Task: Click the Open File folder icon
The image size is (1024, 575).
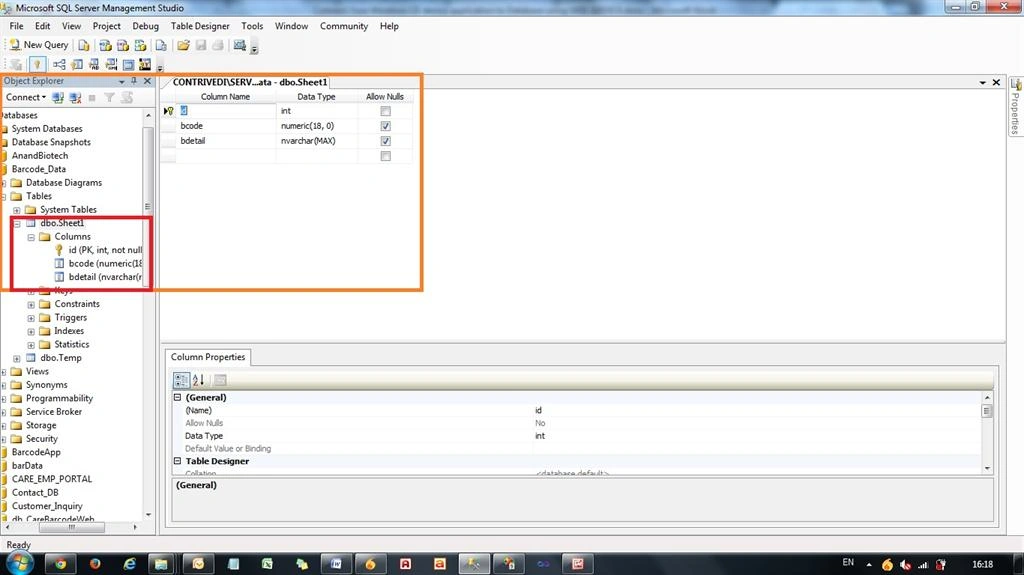Action: click(184, 45)
